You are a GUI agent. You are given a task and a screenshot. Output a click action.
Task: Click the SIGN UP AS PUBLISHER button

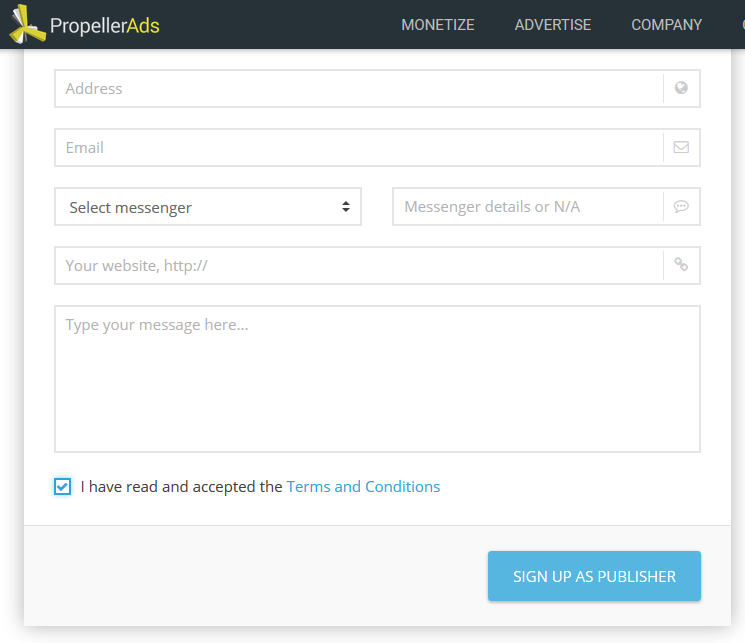594,576
